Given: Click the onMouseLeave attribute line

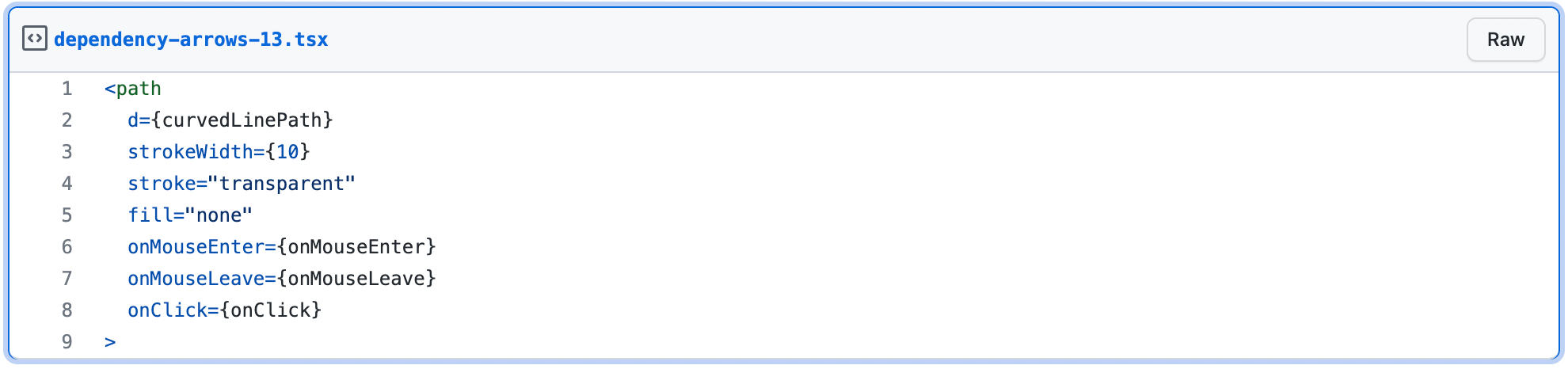Looking at the screenshot, I should tap(282, 279).
